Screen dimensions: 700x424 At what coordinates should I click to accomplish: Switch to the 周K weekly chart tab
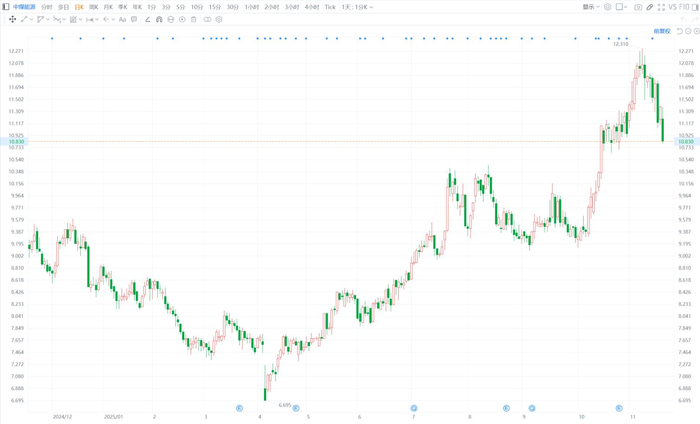93,7
